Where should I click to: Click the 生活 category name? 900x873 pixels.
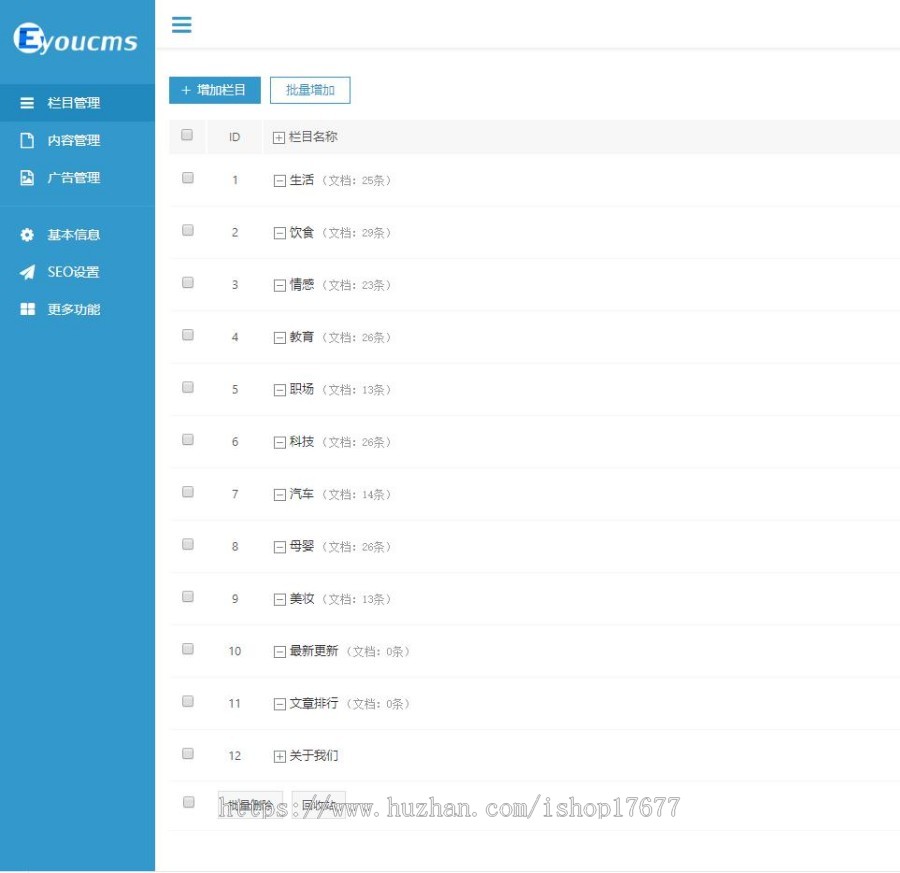[302, 180]
